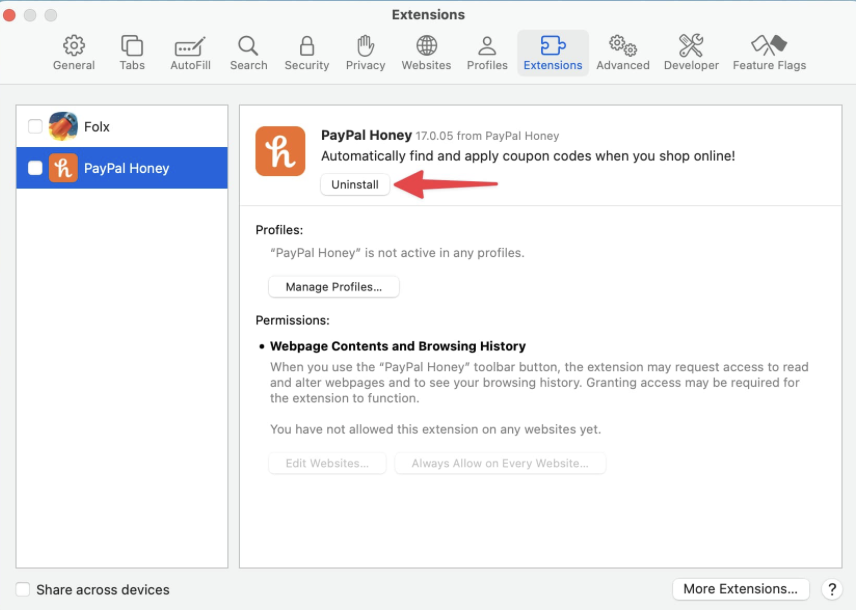Open help with the question mark button
The image size is (856, 610).
click(x=831, y=589)
